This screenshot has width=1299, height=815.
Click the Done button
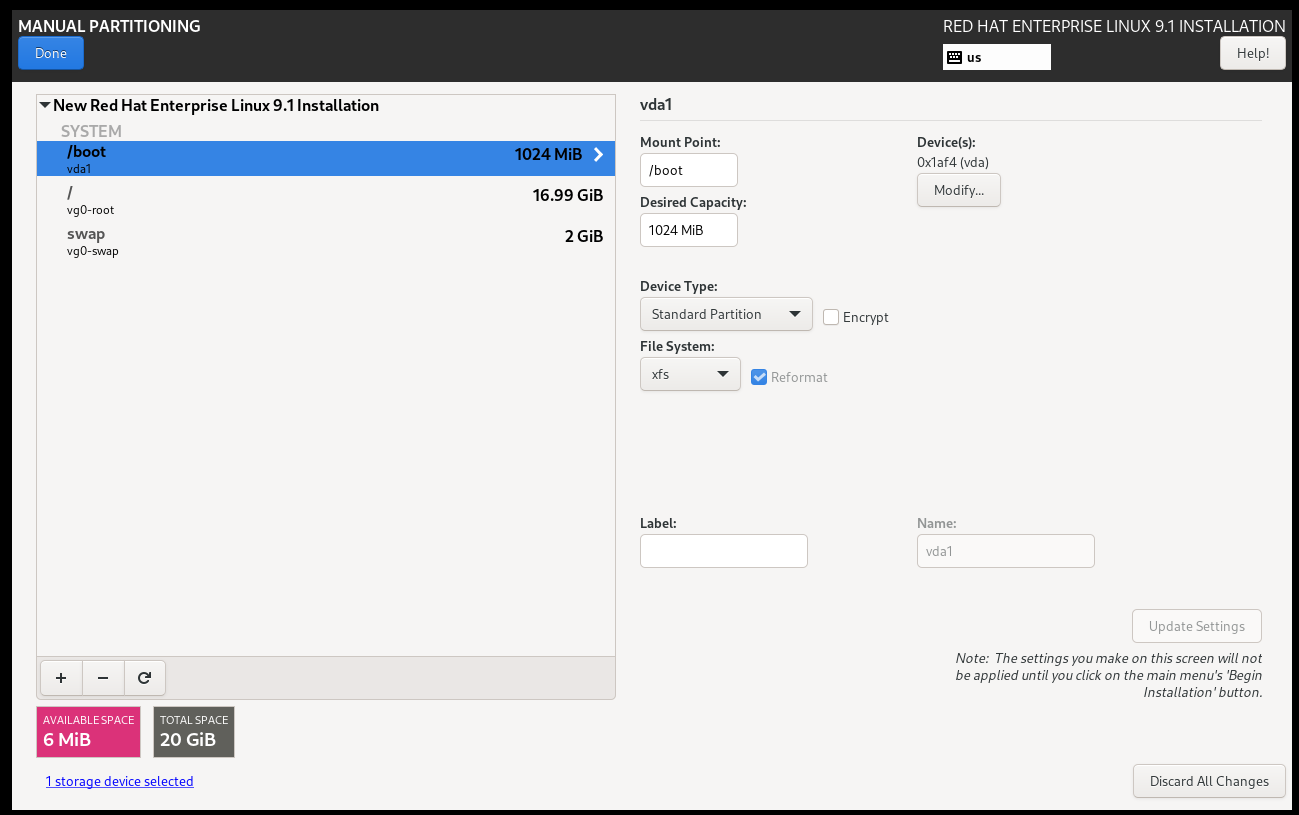[51, 53]
